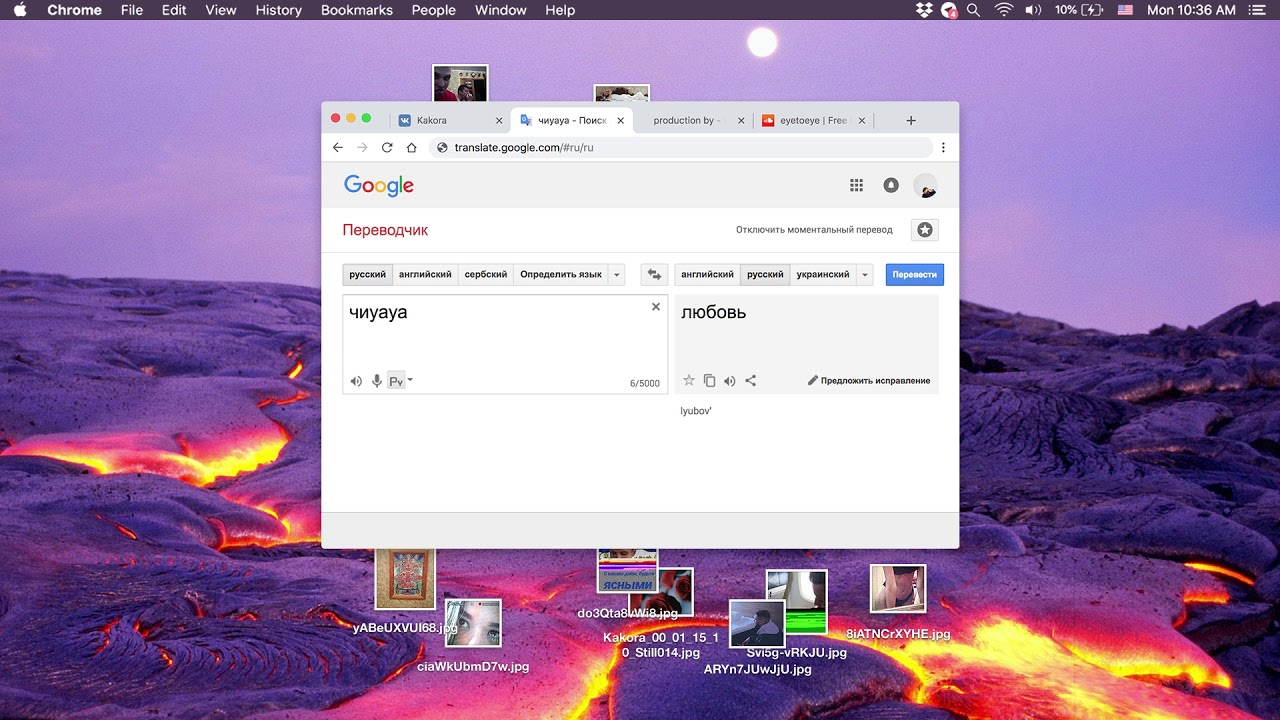1280x720 pixels.
Task: Open the History menu
Action: [278, 10]
